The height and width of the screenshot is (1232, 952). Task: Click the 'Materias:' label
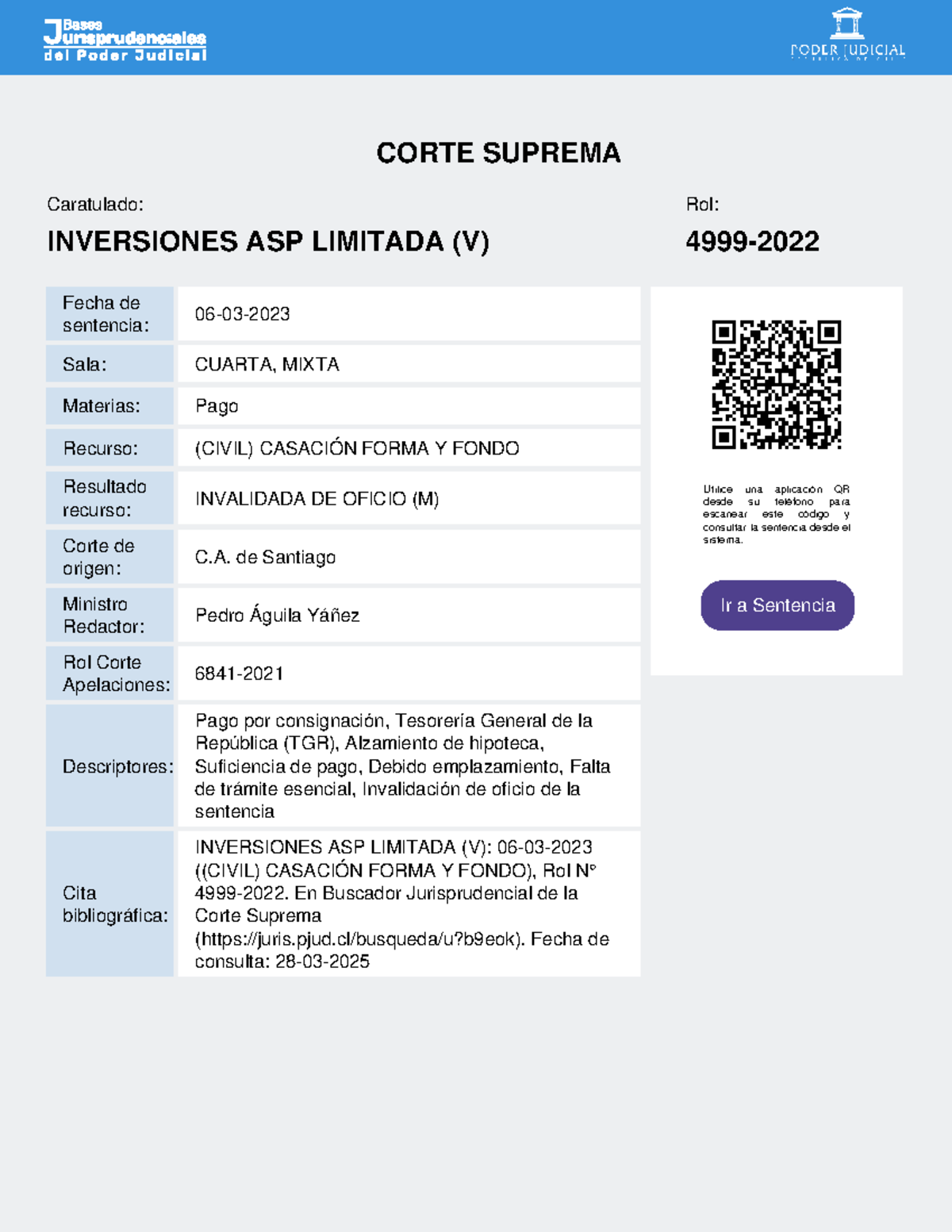coord(101,406)
